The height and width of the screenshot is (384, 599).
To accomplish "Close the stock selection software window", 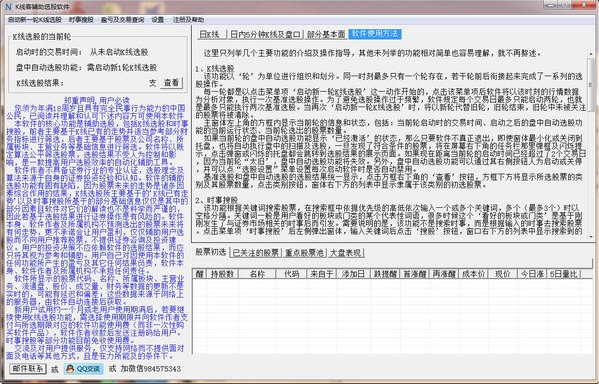I will click(585, 5).
